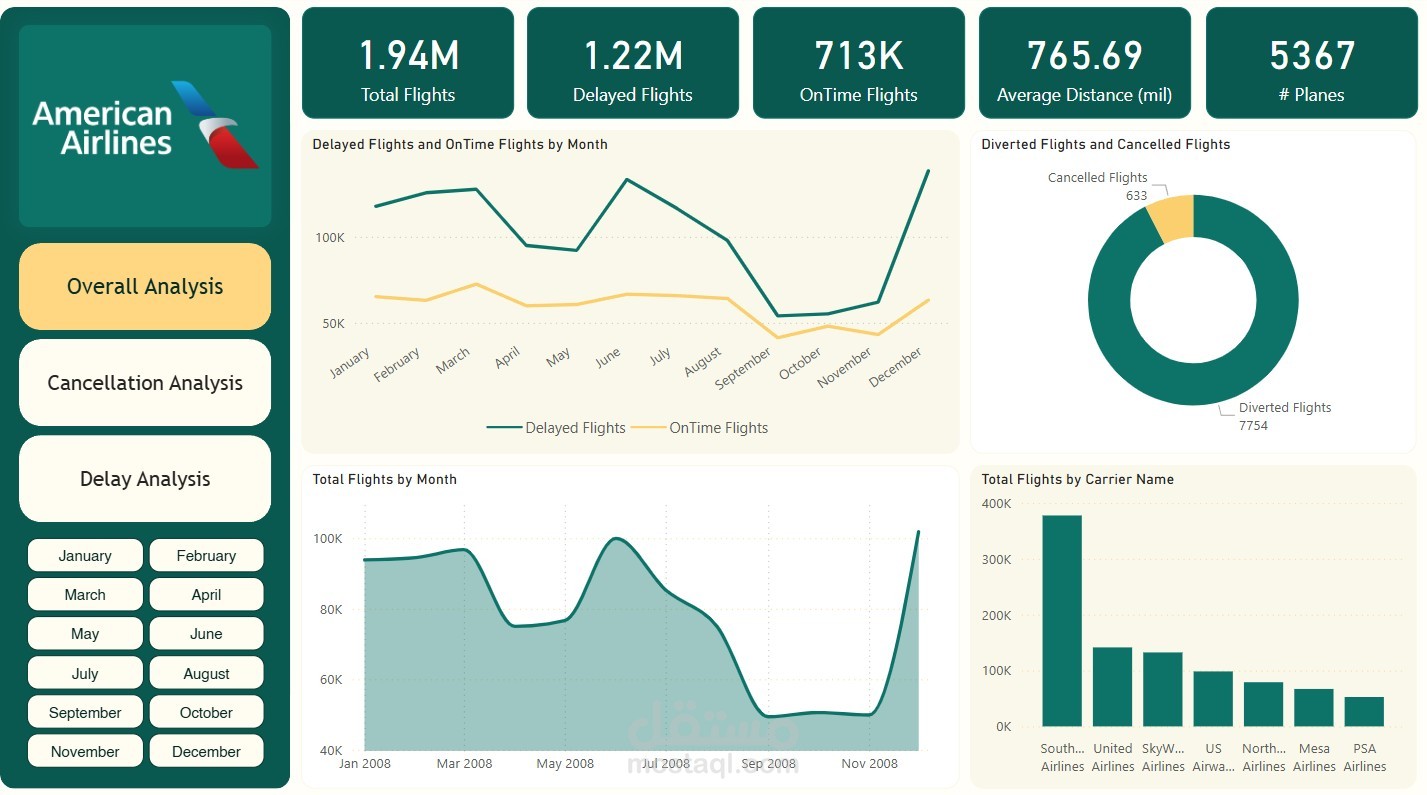Choose August in month slicer
1427x795 pixels.
206,673
